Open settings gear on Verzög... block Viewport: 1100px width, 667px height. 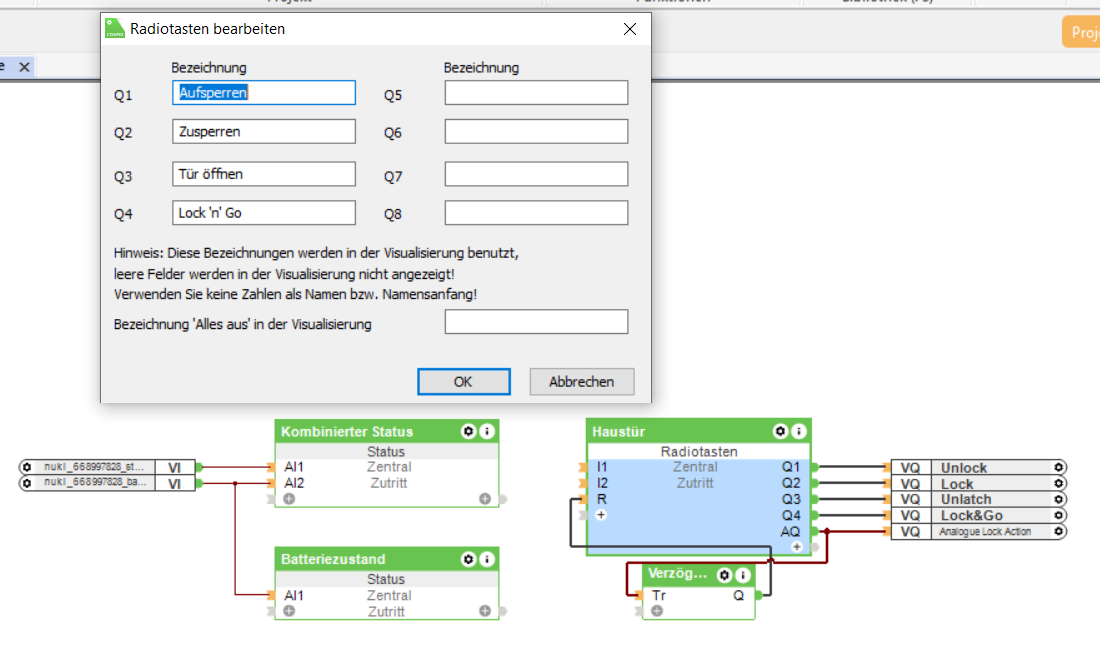tap(725, 575)
